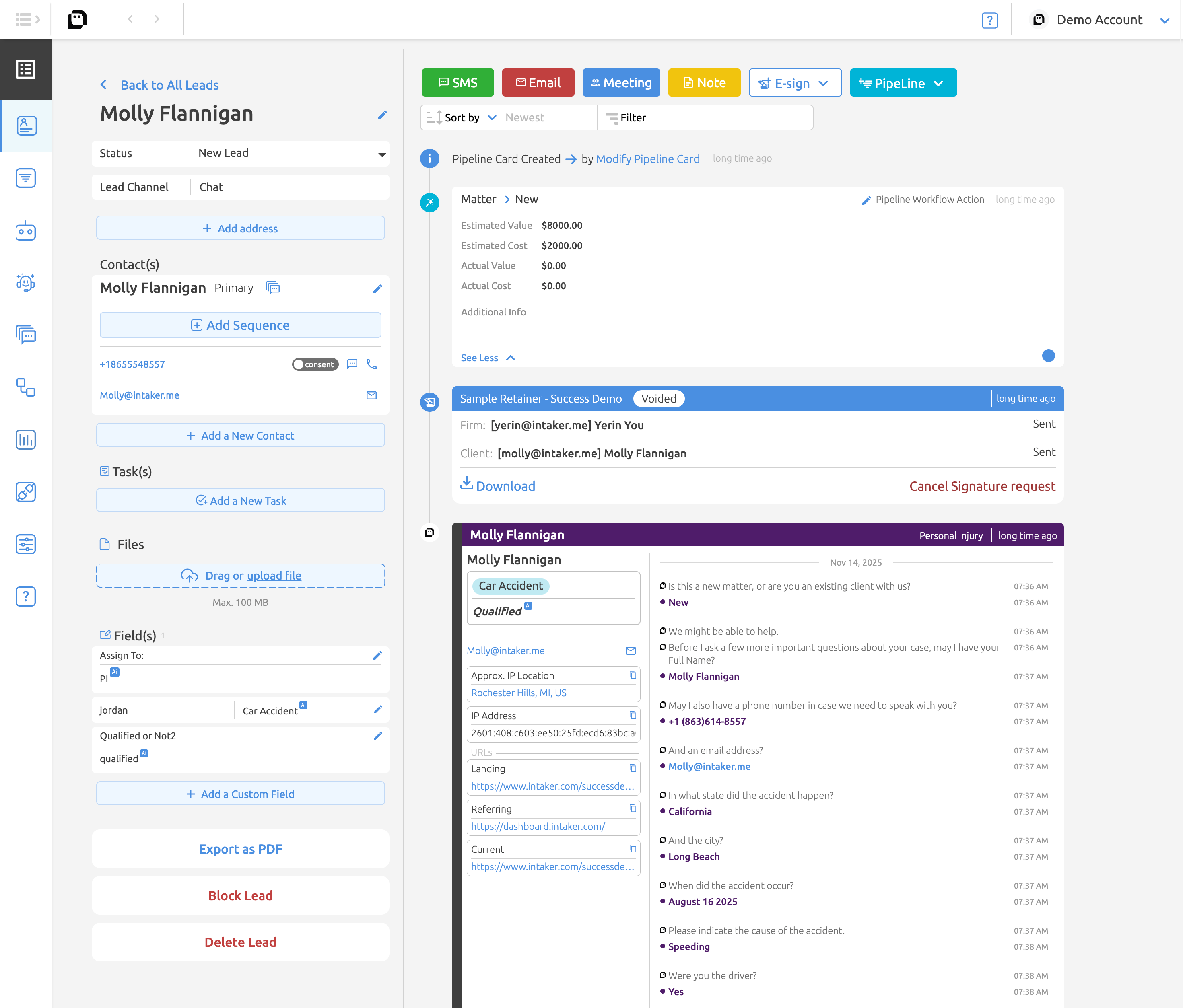Click the blue circle on Matter card
The height and width of the screenshot is (1008, 1183).
point(1048,356)
